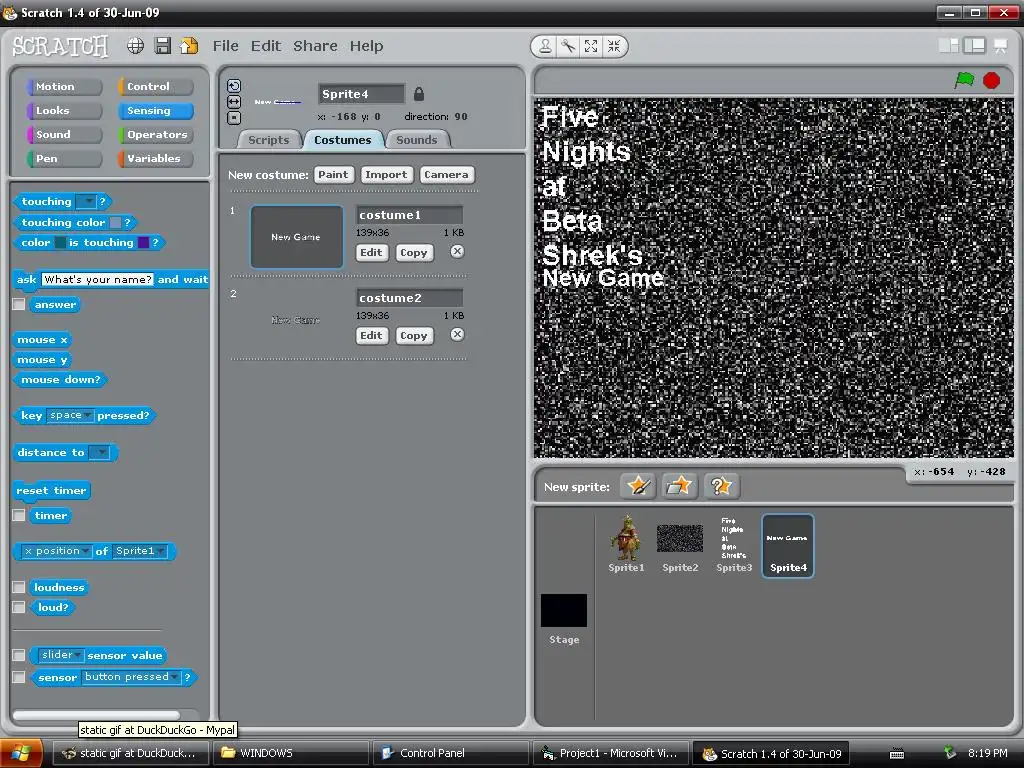1024x768 pixels.
Task: Paint a new sprite with star brush icon
Action: point(637,487)
